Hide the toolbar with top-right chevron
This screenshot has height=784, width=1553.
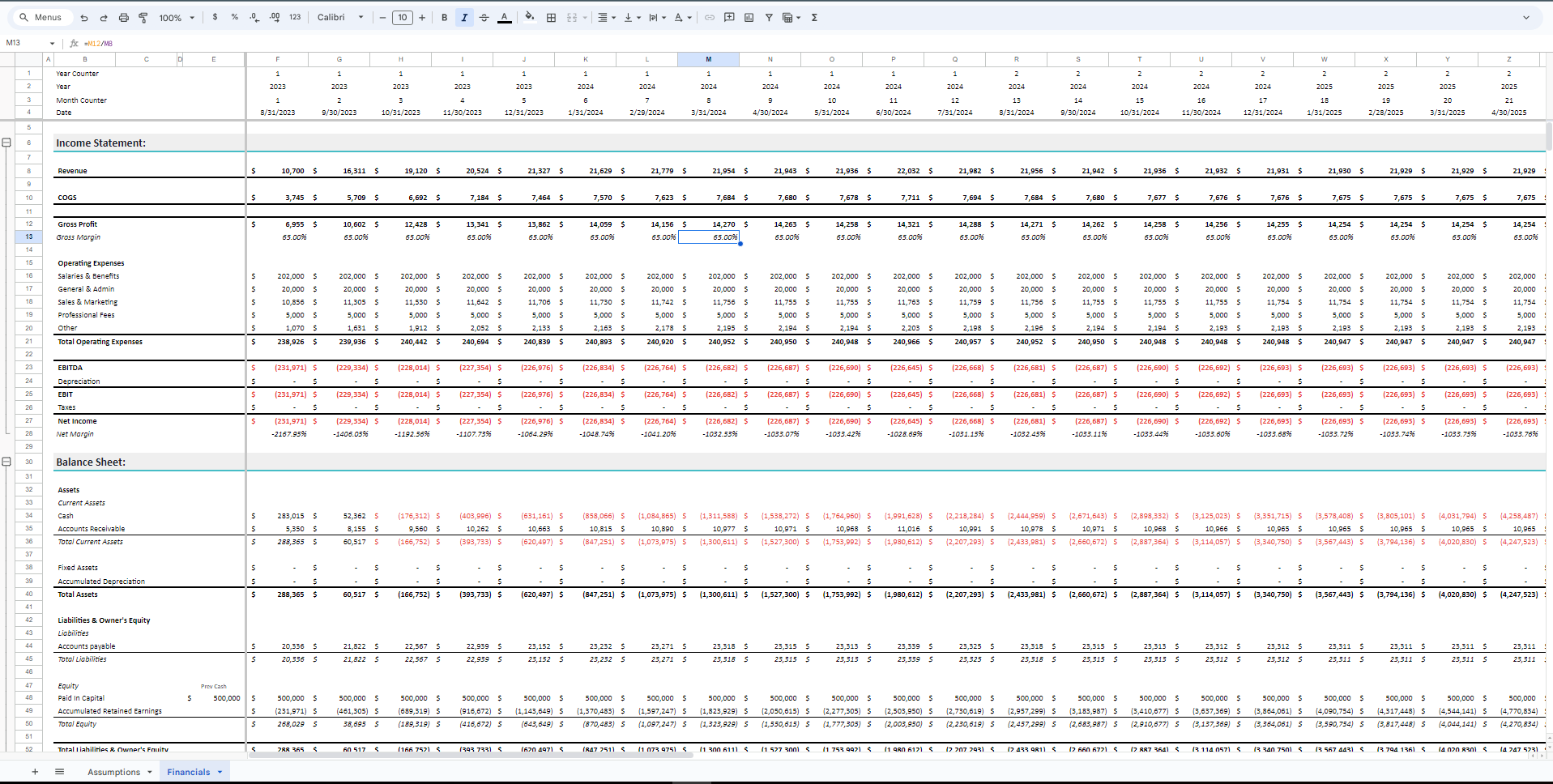[1526, 17]
